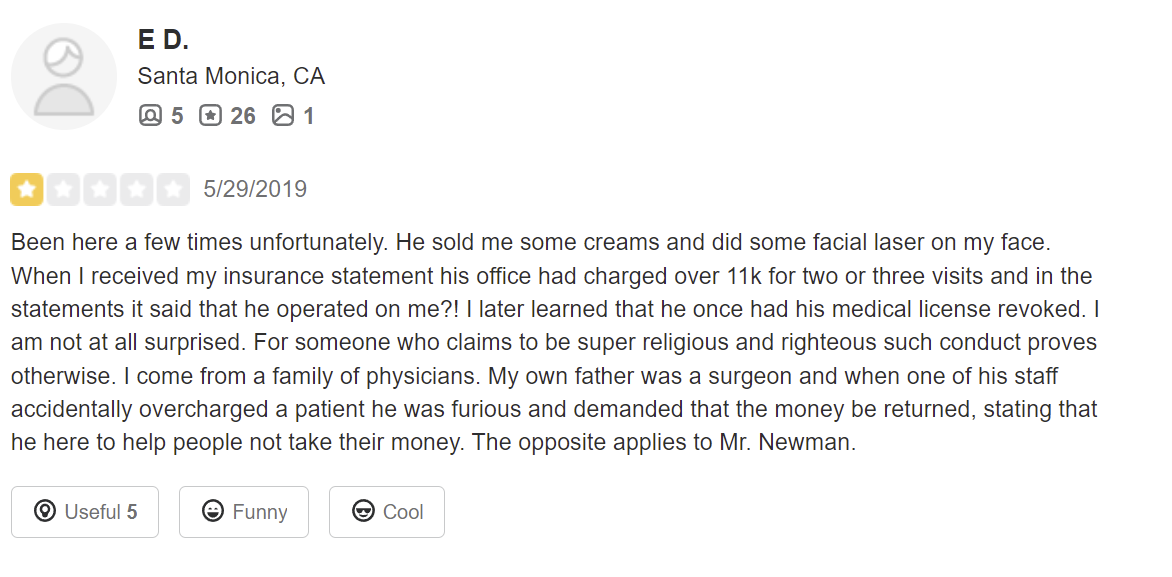This screenshot has width=1172, height=577.
Task: Click the second star in the rating
Action: click(64, 189)
